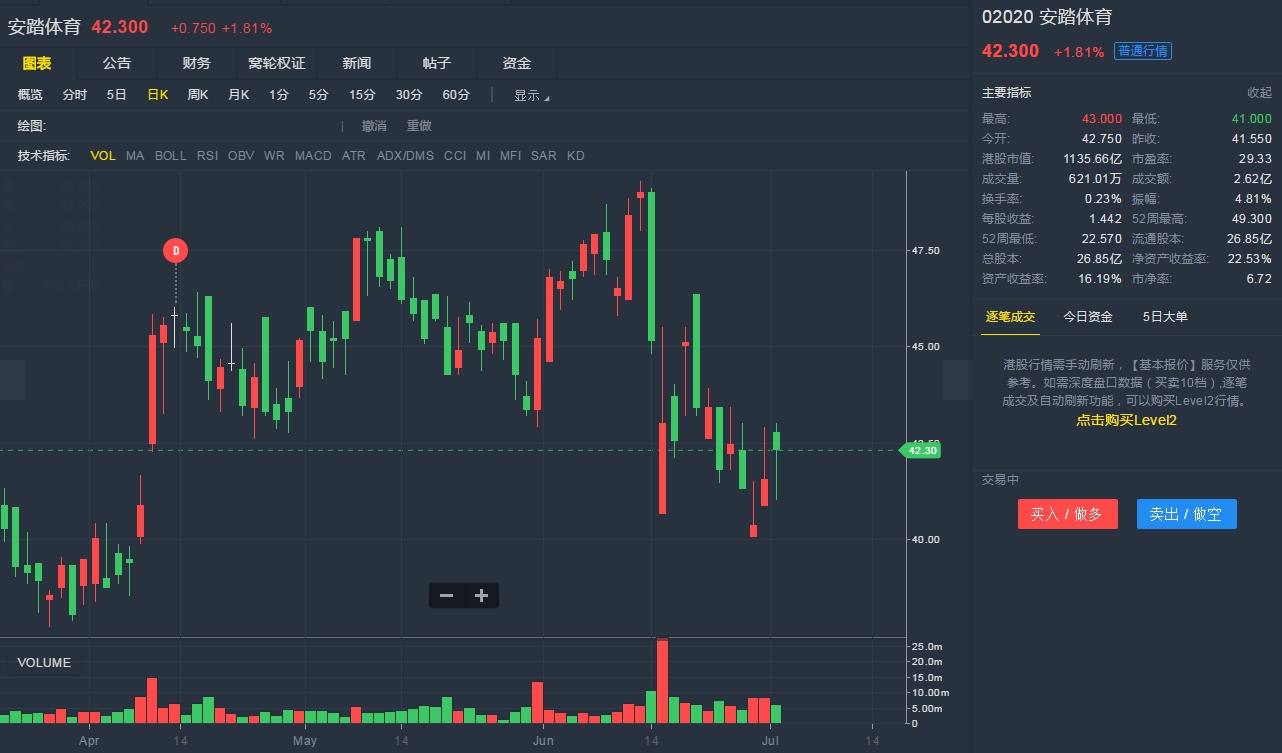Switch to the 5日大单 tab
The image size is (1282, 753).
pyautogui.click(x=1165, y=317)
